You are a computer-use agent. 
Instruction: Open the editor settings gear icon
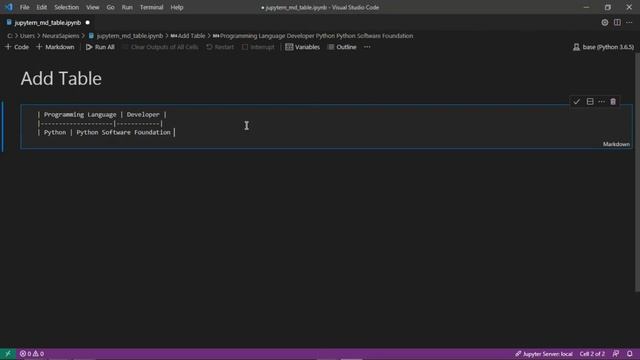(x=604, y=23)
